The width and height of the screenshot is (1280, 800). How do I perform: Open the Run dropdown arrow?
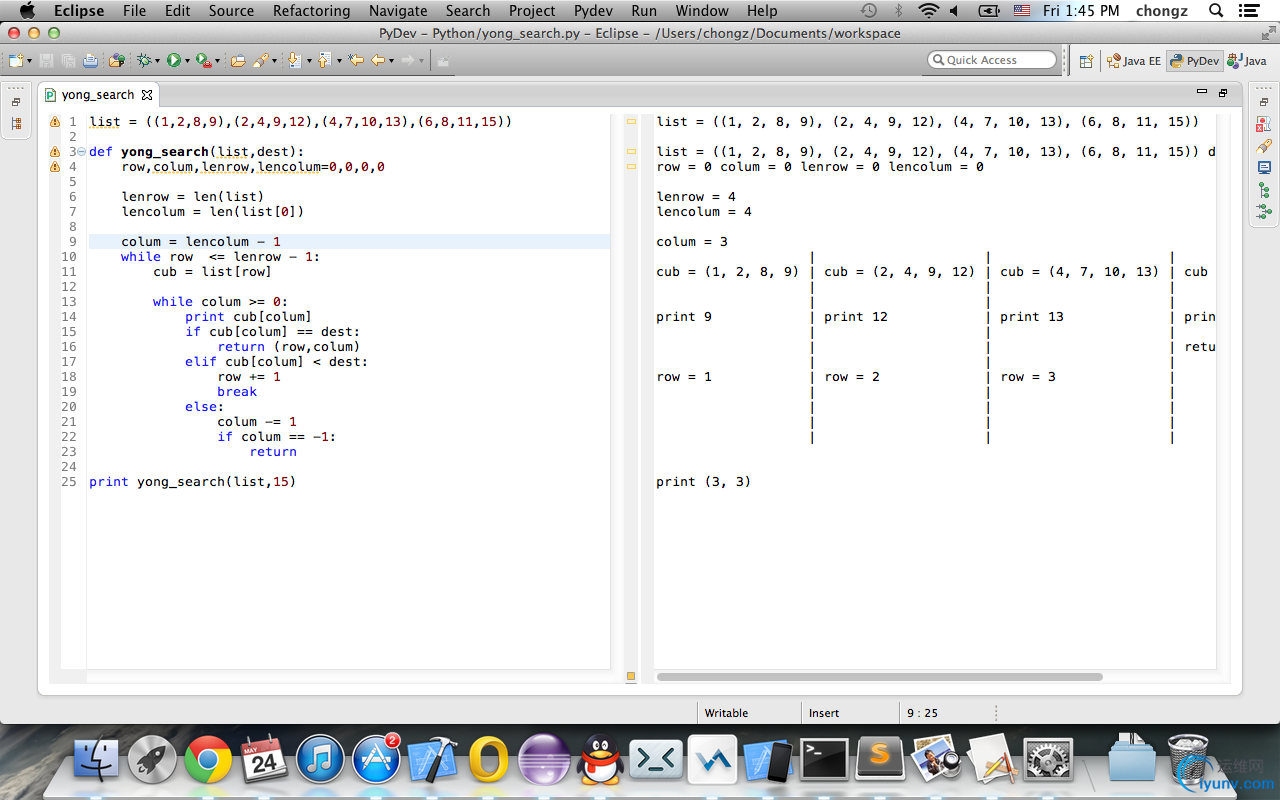point(187,61)
